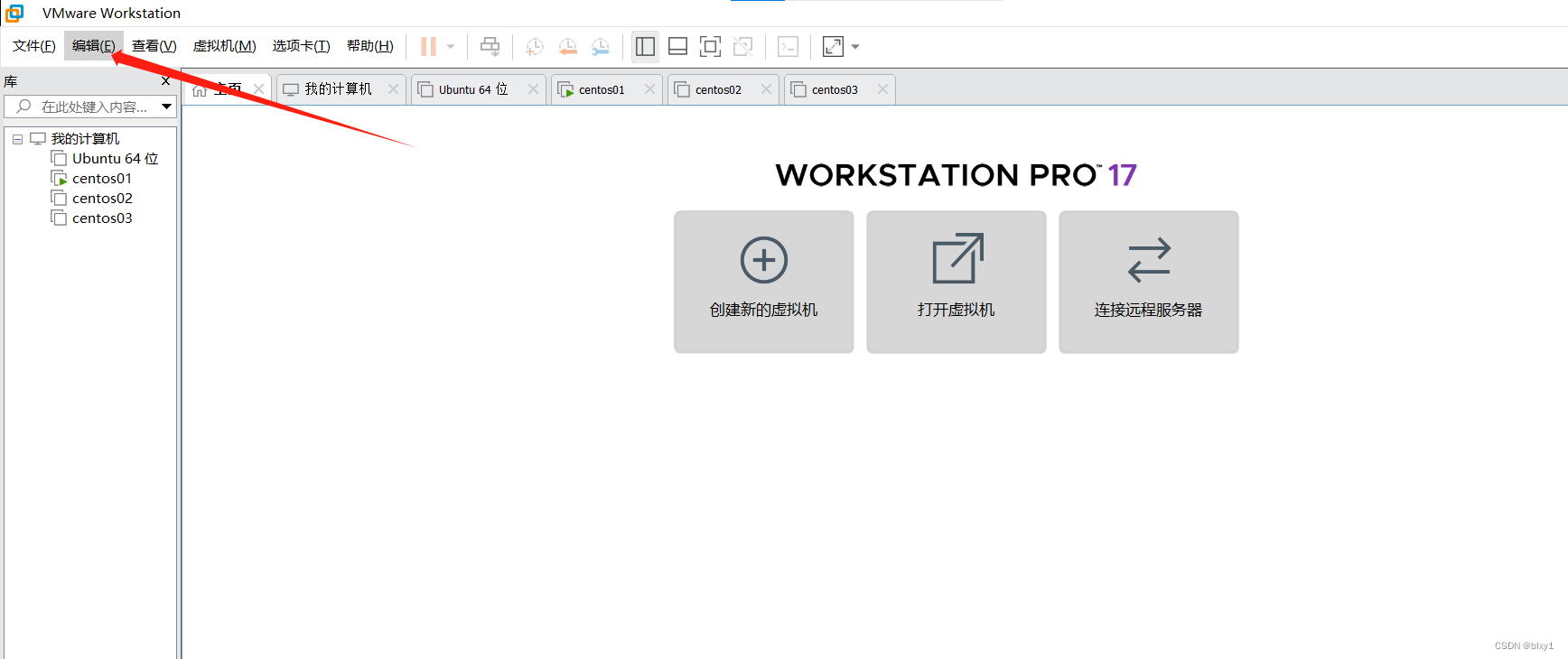
Task: Click the take snapshot clock icon
Action: click(x=535, y=46)
